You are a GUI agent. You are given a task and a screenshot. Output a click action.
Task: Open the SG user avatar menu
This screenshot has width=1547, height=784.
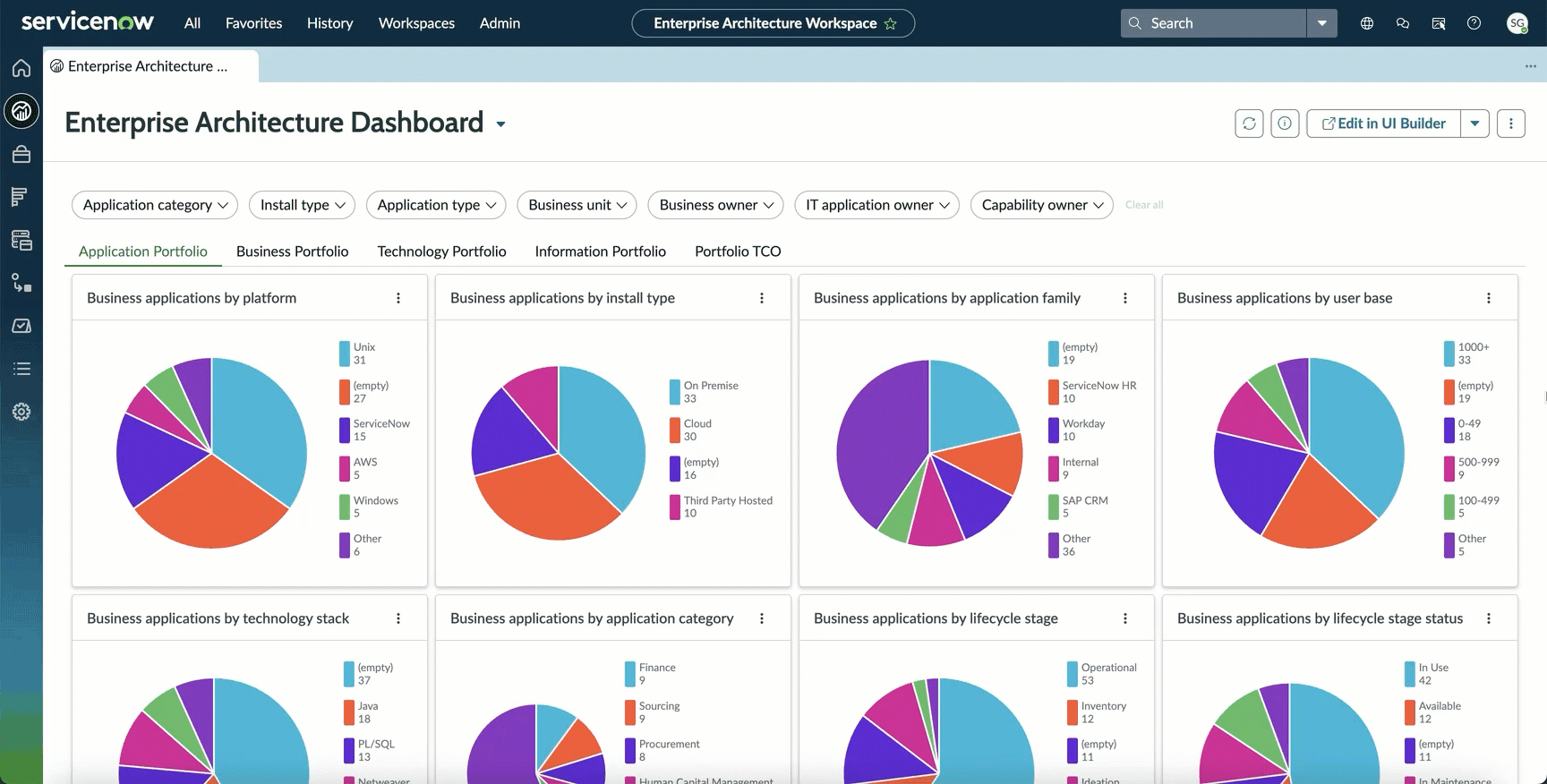click(1517, 23)
